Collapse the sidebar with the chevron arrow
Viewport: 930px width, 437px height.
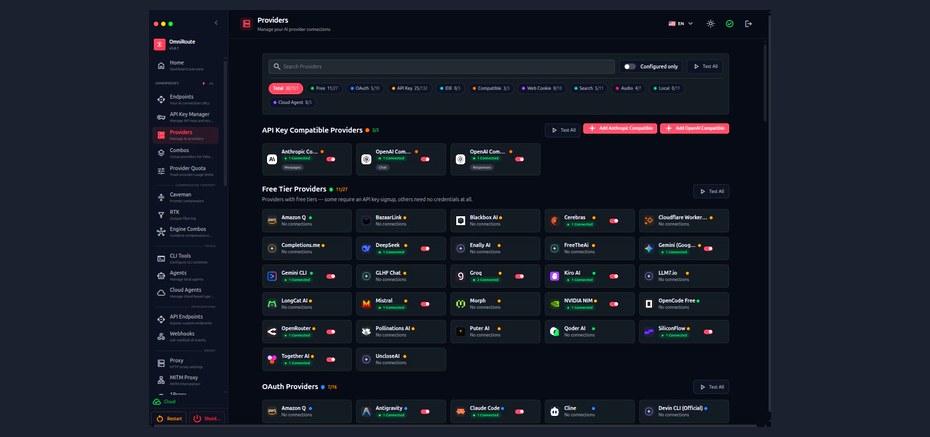pos(216,23)
